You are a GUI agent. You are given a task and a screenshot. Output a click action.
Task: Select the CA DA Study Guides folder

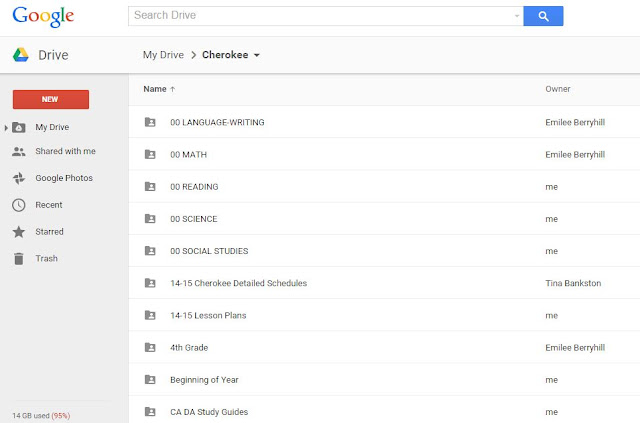point(209,411)
